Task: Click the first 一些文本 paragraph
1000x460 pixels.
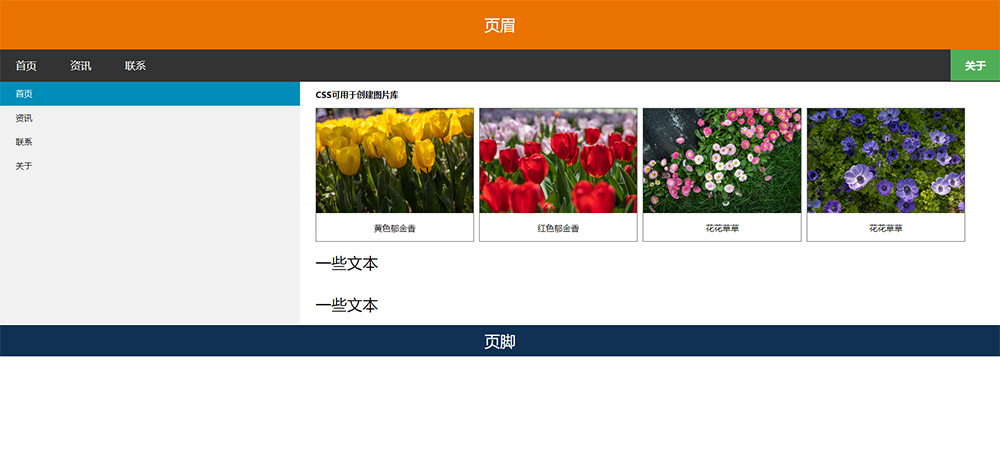Action: pos(347,264)
